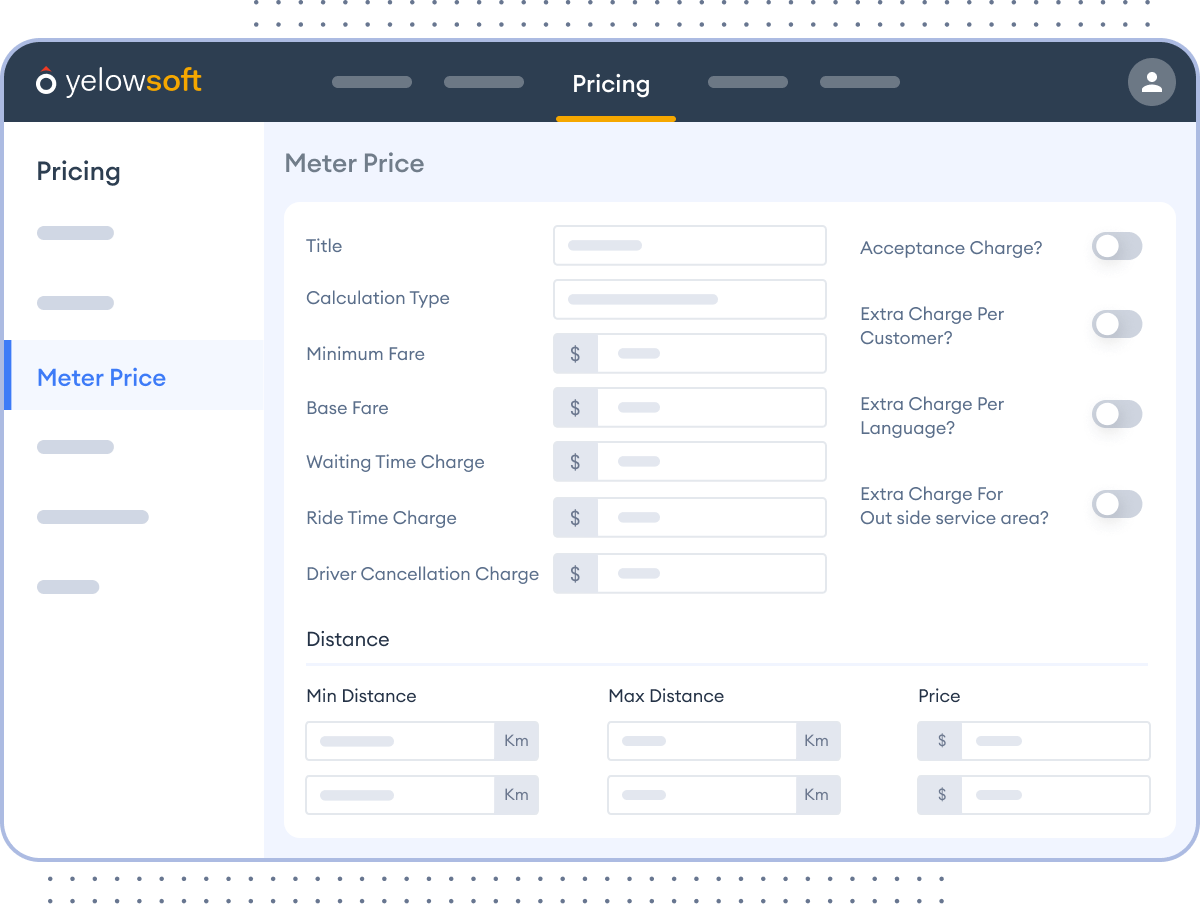Click the Km unit label on first Min Distance

click(x=516, y=741)
